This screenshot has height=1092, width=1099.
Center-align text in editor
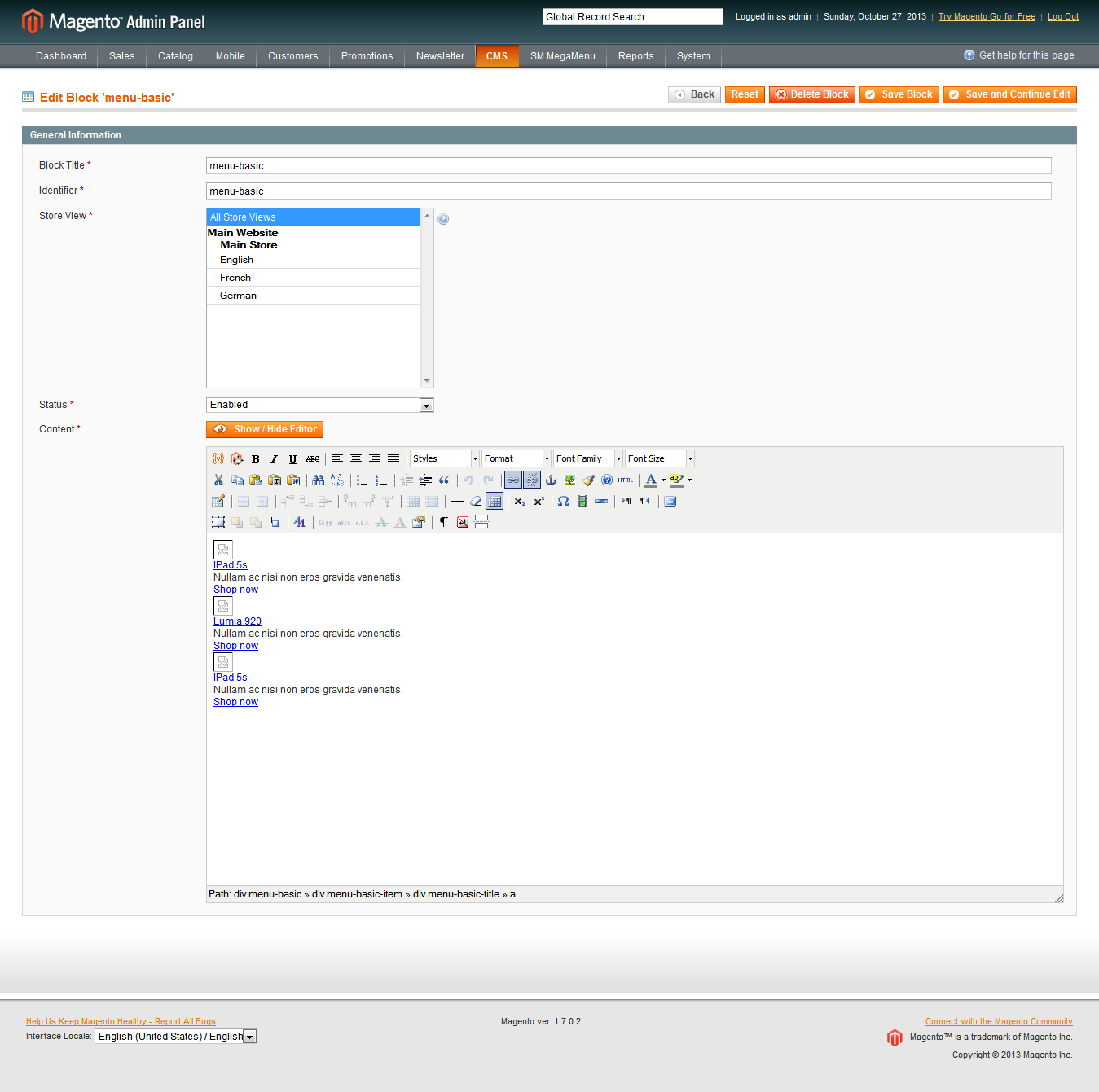pos(356,459)
